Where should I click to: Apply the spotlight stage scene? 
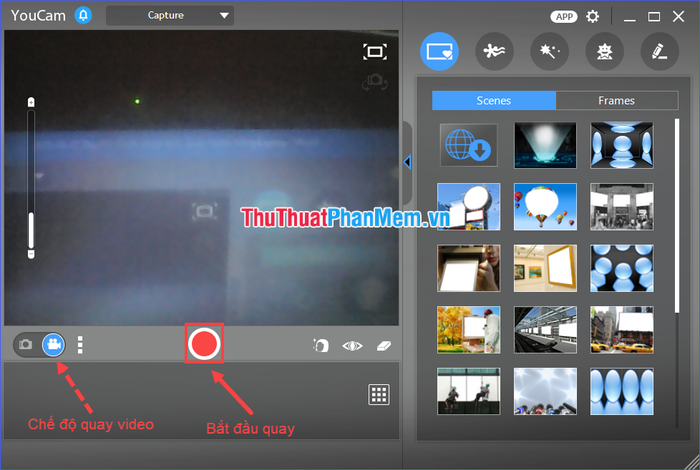pos(545,145)
